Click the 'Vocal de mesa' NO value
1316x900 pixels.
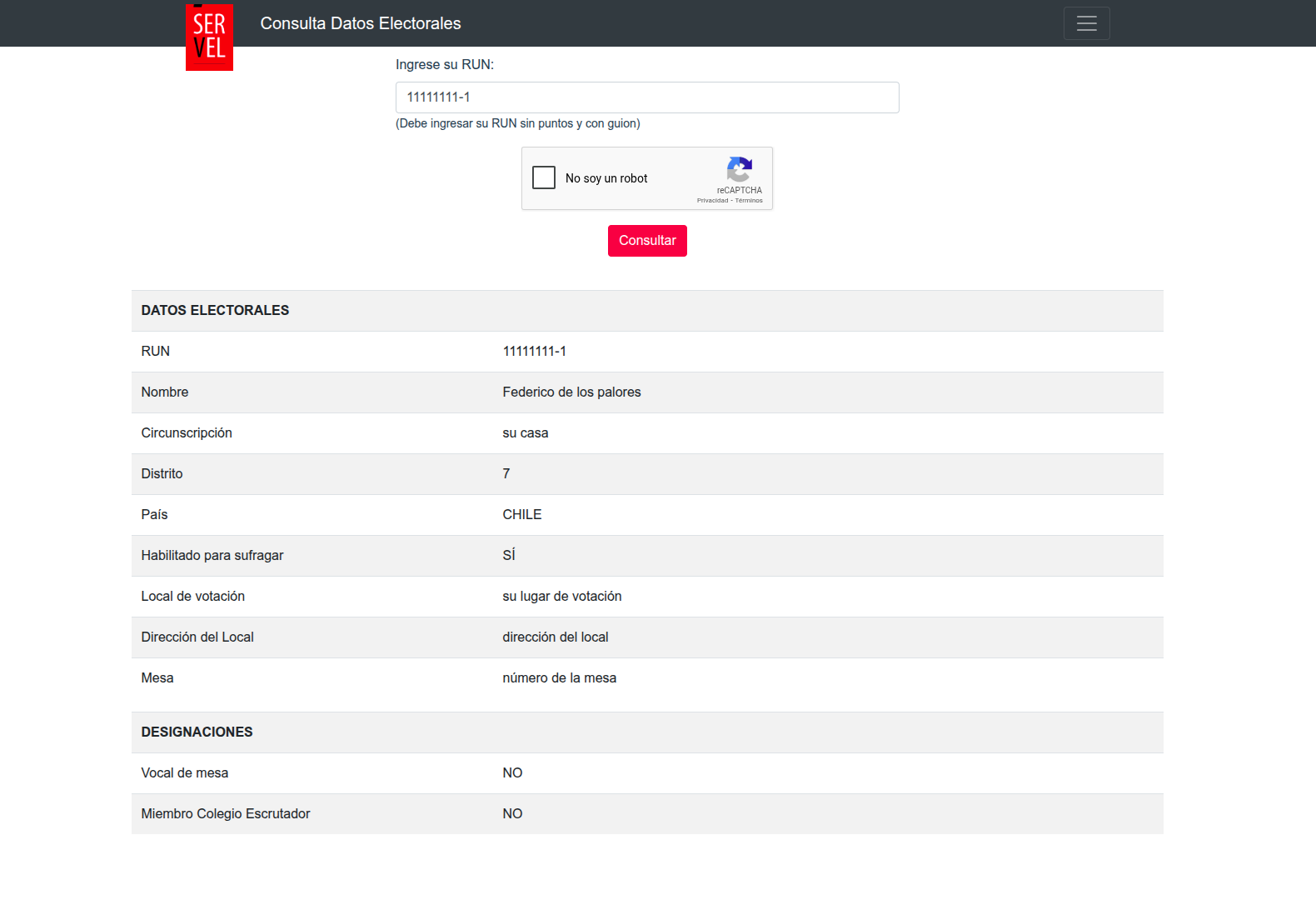pyautogui.click(x=512, y=772)
